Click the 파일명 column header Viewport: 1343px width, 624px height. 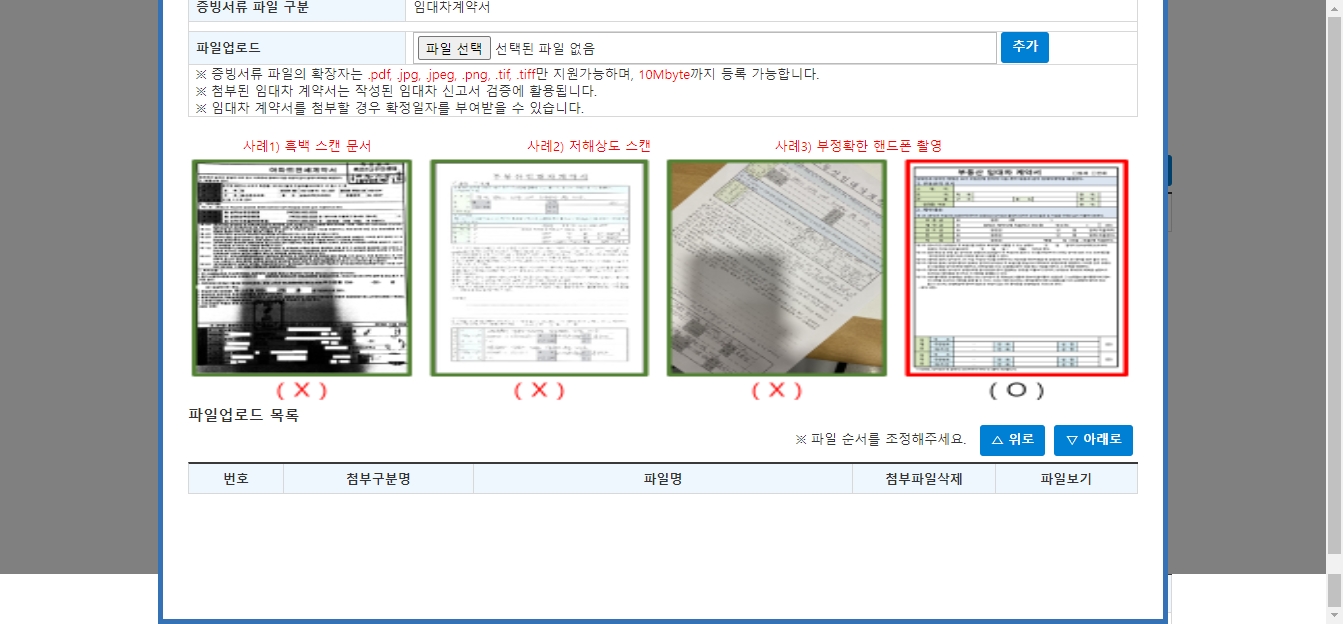[x=664, y=478]
